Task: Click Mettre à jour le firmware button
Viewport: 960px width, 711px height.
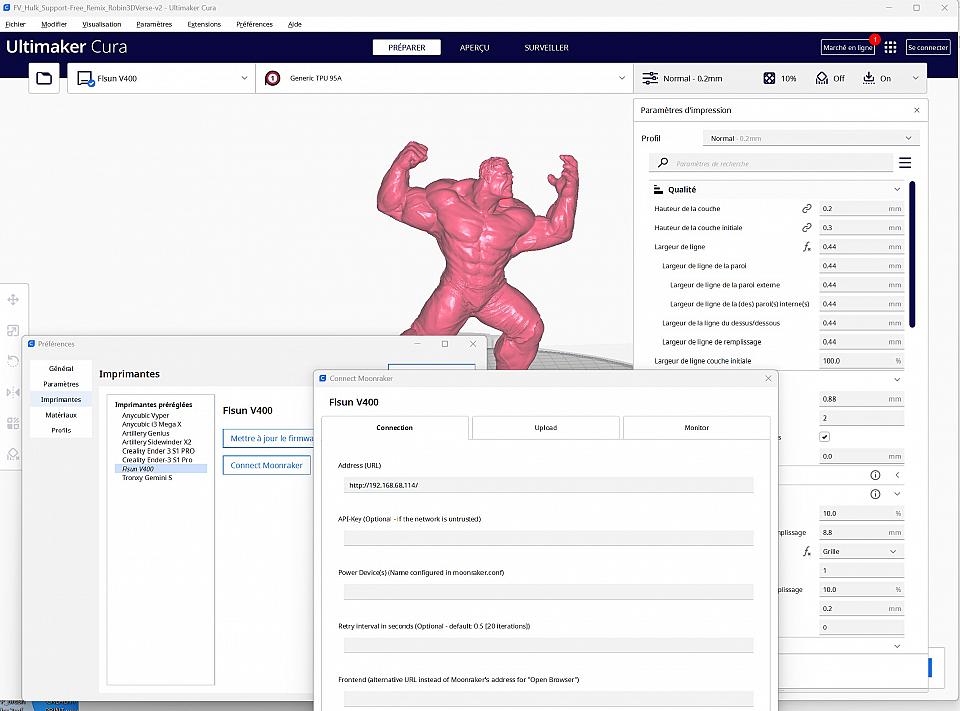Action: 268,438
